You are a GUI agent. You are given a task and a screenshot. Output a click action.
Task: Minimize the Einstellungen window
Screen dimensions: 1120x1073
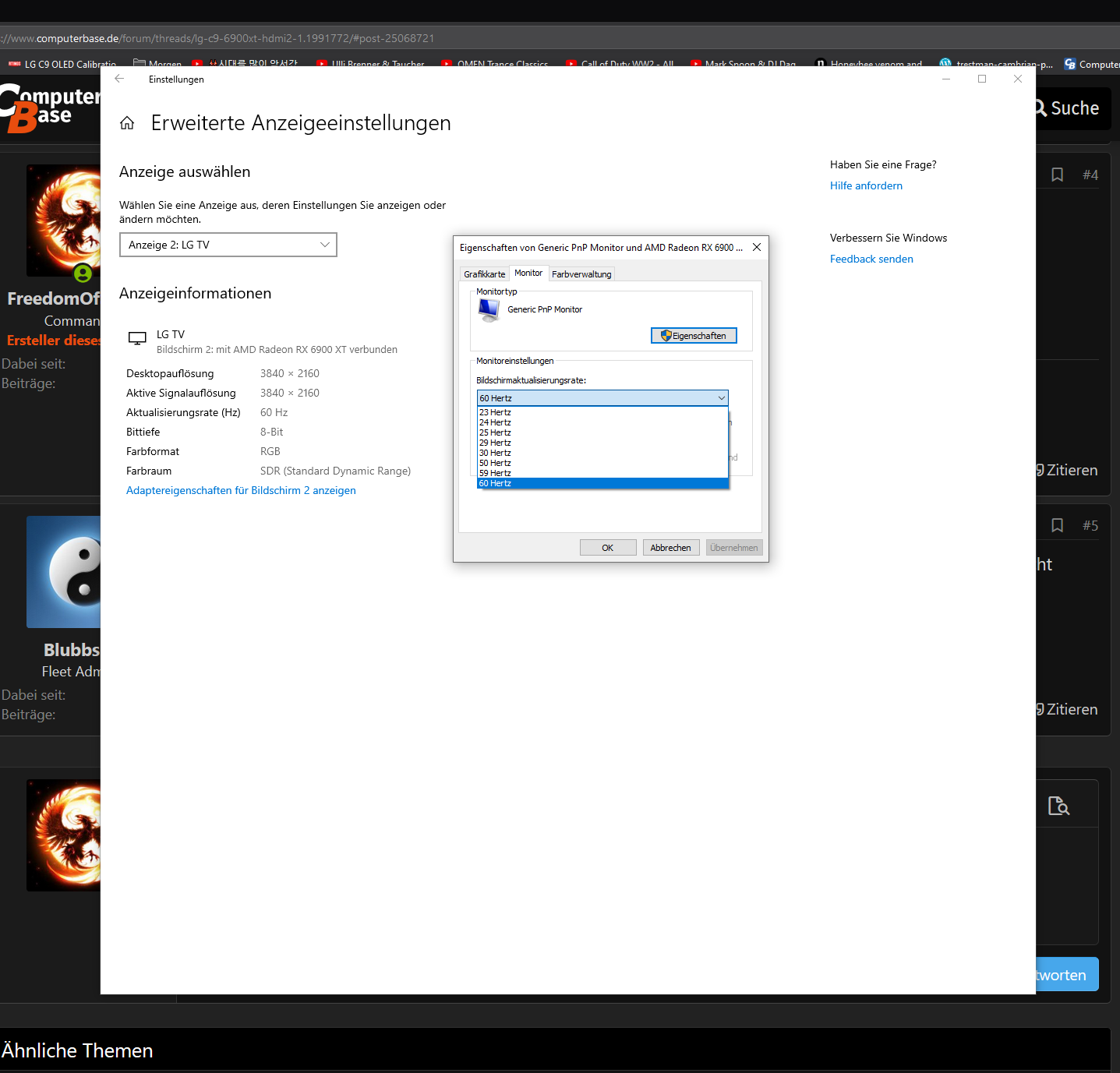click(x=946, y=79)
